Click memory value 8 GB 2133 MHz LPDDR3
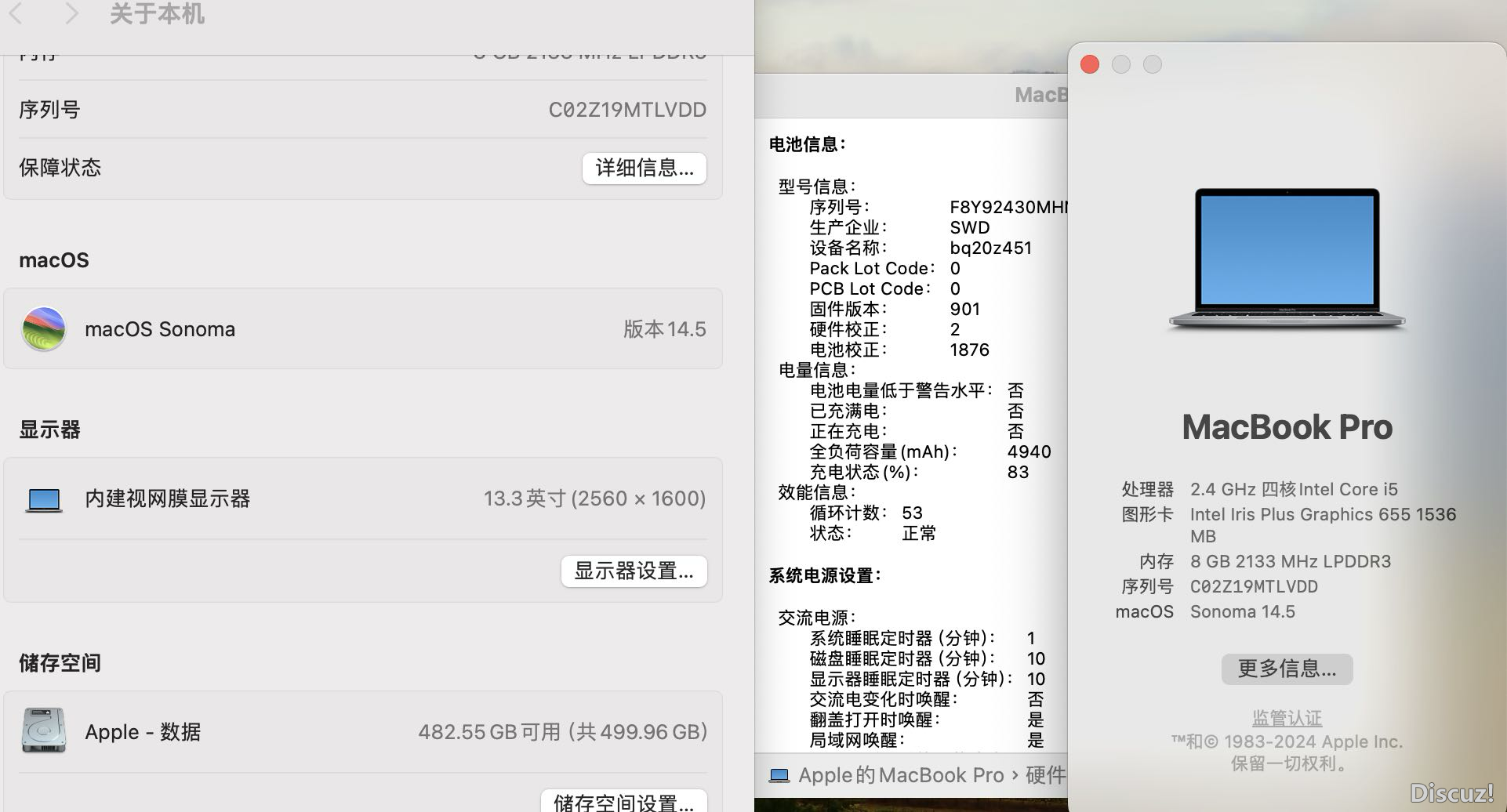Image resolution: width=1507 pixels, height=812 pixels. pos(1291,561)
